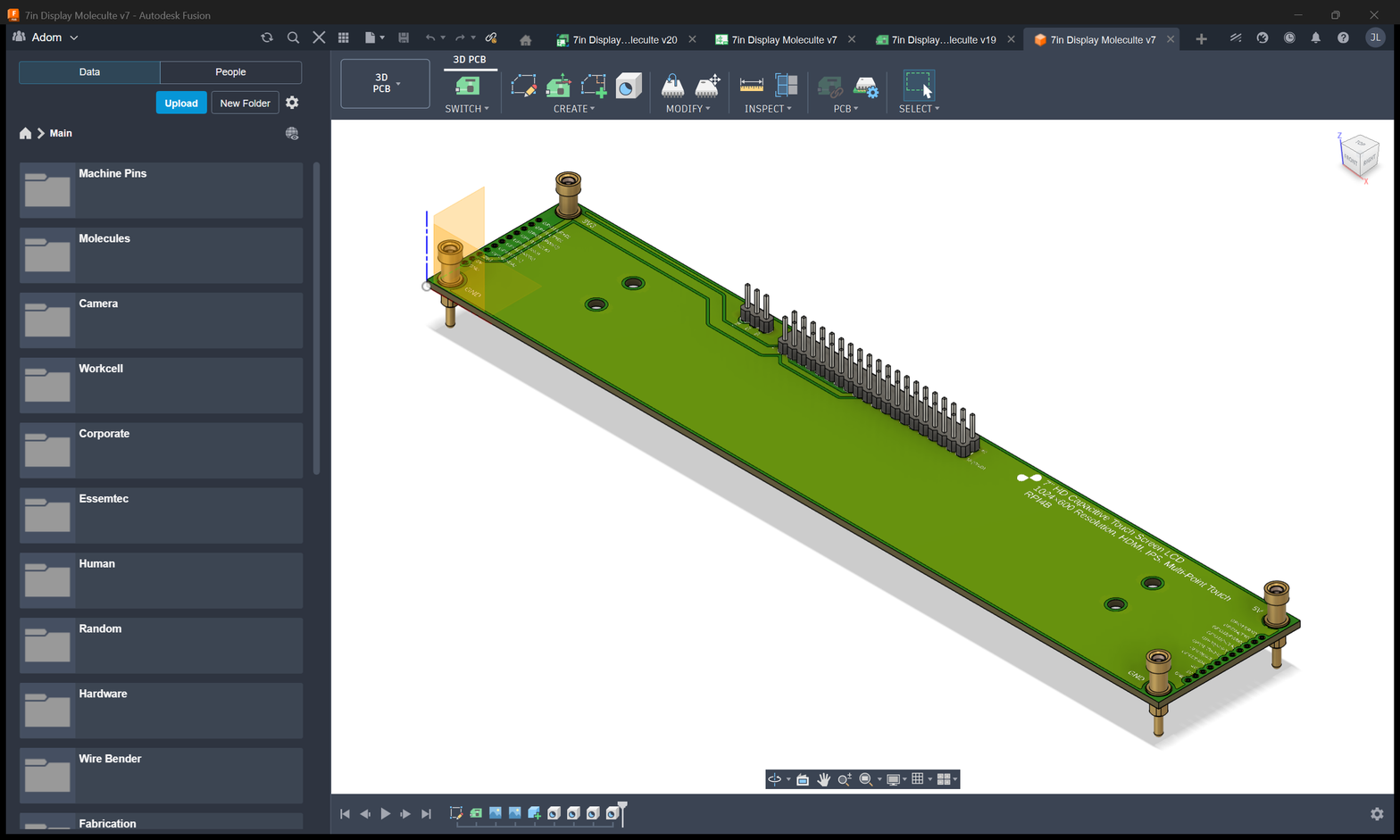The height and width of the screenshot is (840, 1400).
Task: Click the New Folder button
Action: (245, 103)
